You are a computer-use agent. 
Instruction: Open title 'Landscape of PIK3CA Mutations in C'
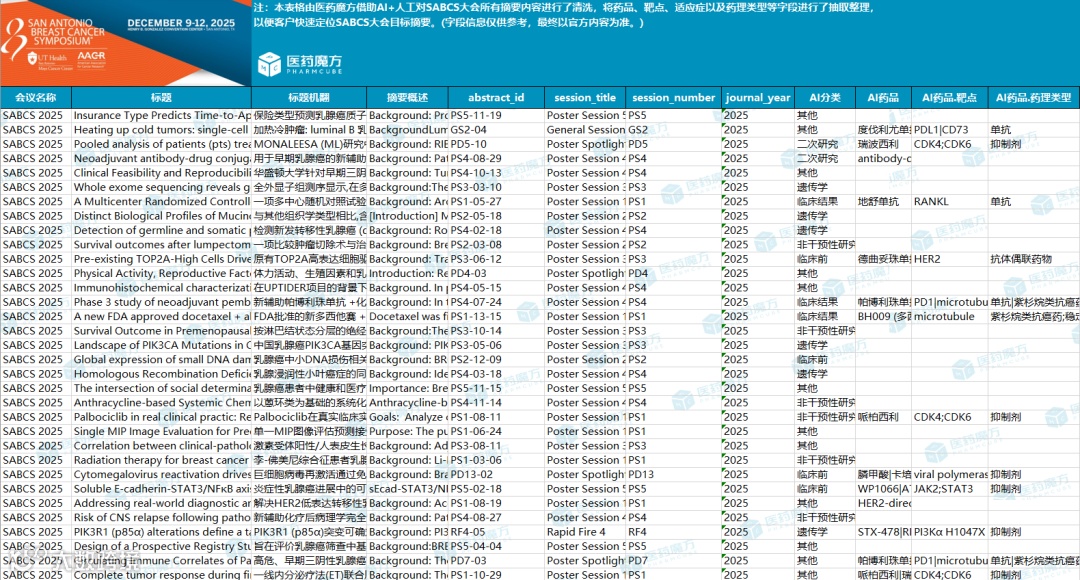pyautogui.click(x=162, y=345)
